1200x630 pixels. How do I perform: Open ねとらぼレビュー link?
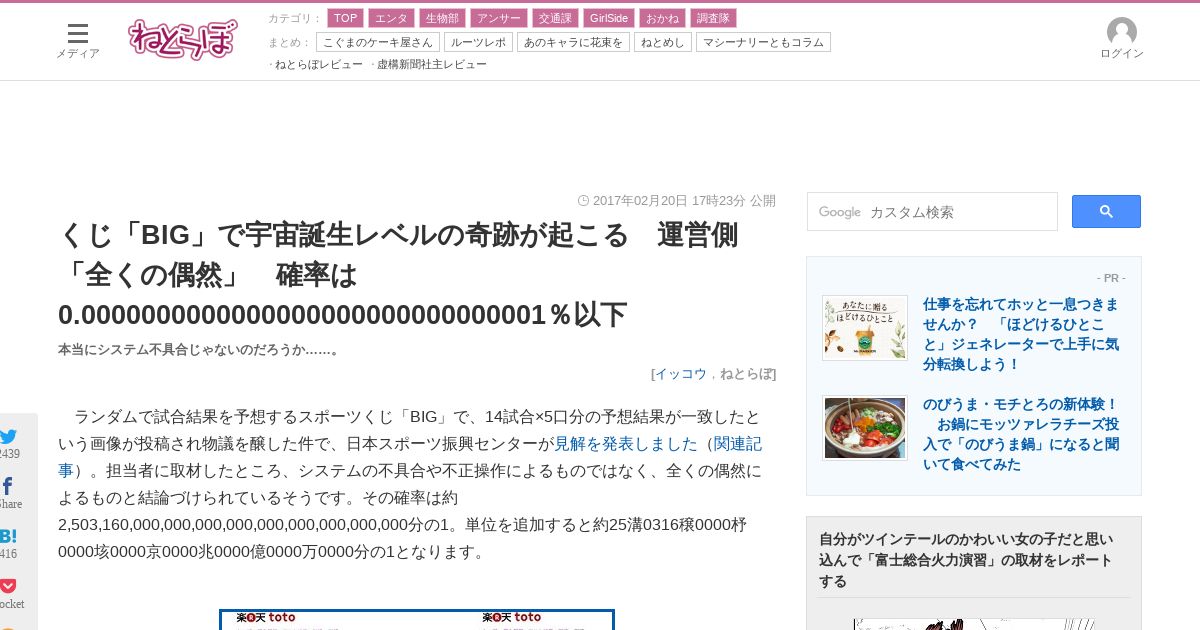[319, 64]
